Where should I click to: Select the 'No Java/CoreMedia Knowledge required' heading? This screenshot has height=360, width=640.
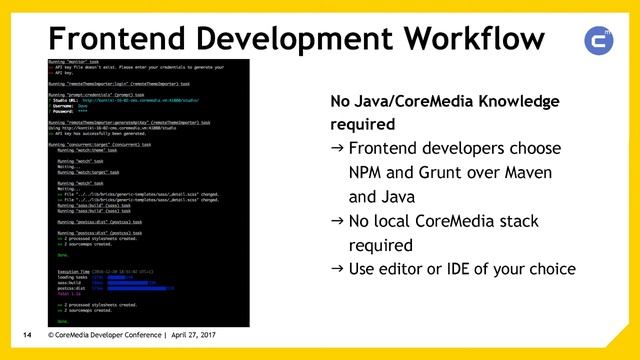(x=444, y=112)
